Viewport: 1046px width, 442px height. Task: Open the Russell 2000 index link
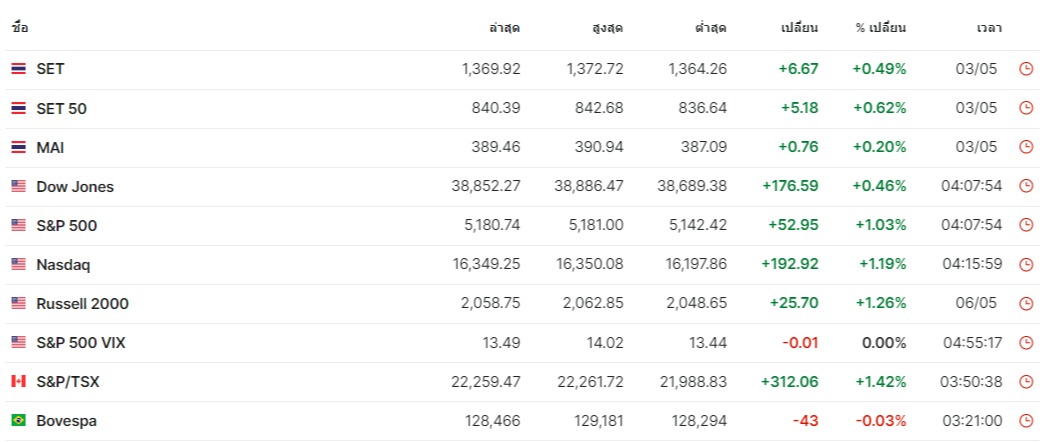tap(82, 304)
